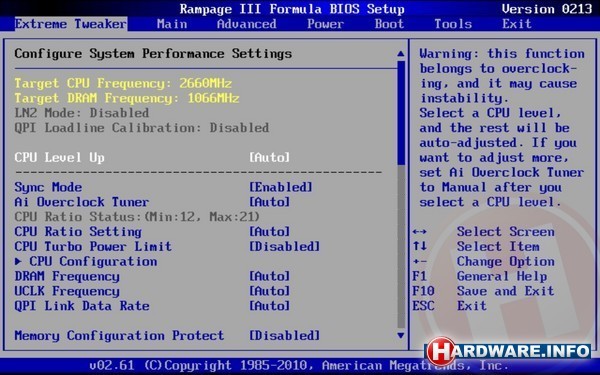Click the left-right arrows Select Screen icon
The height and width of the screenshot is (375, 600).
pyautogui.click(x=419, y=232)
